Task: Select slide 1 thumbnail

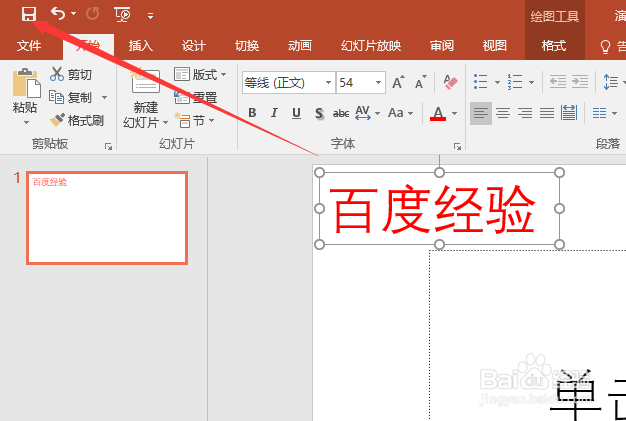Action: click(x=107, y=218)
